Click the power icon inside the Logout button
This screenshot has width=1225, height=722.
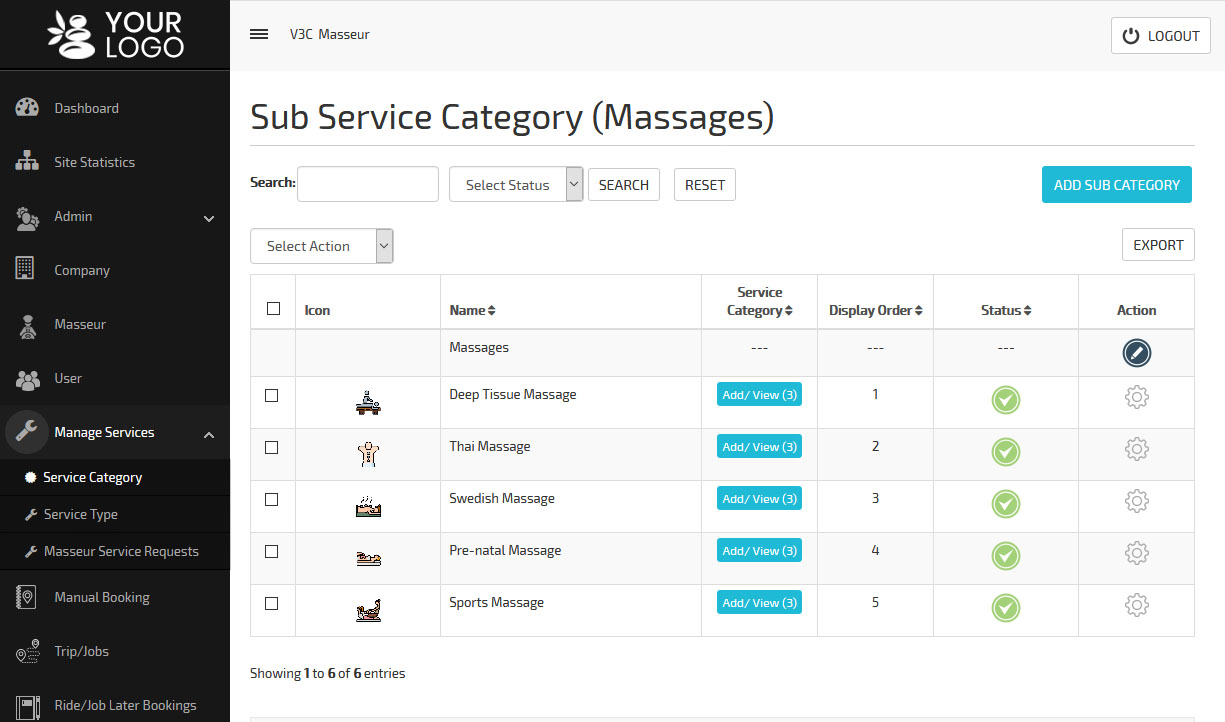coord(1131,35)
